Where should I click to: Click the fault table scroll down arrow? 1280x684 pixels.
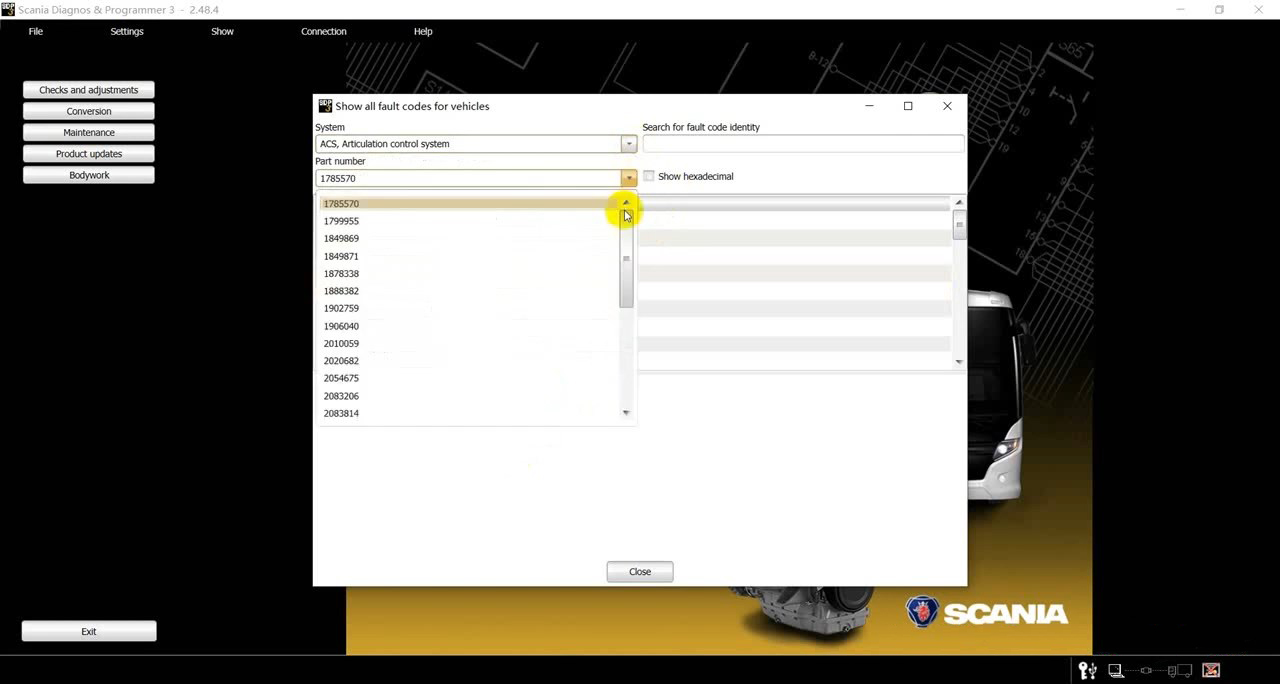point(959,362)
